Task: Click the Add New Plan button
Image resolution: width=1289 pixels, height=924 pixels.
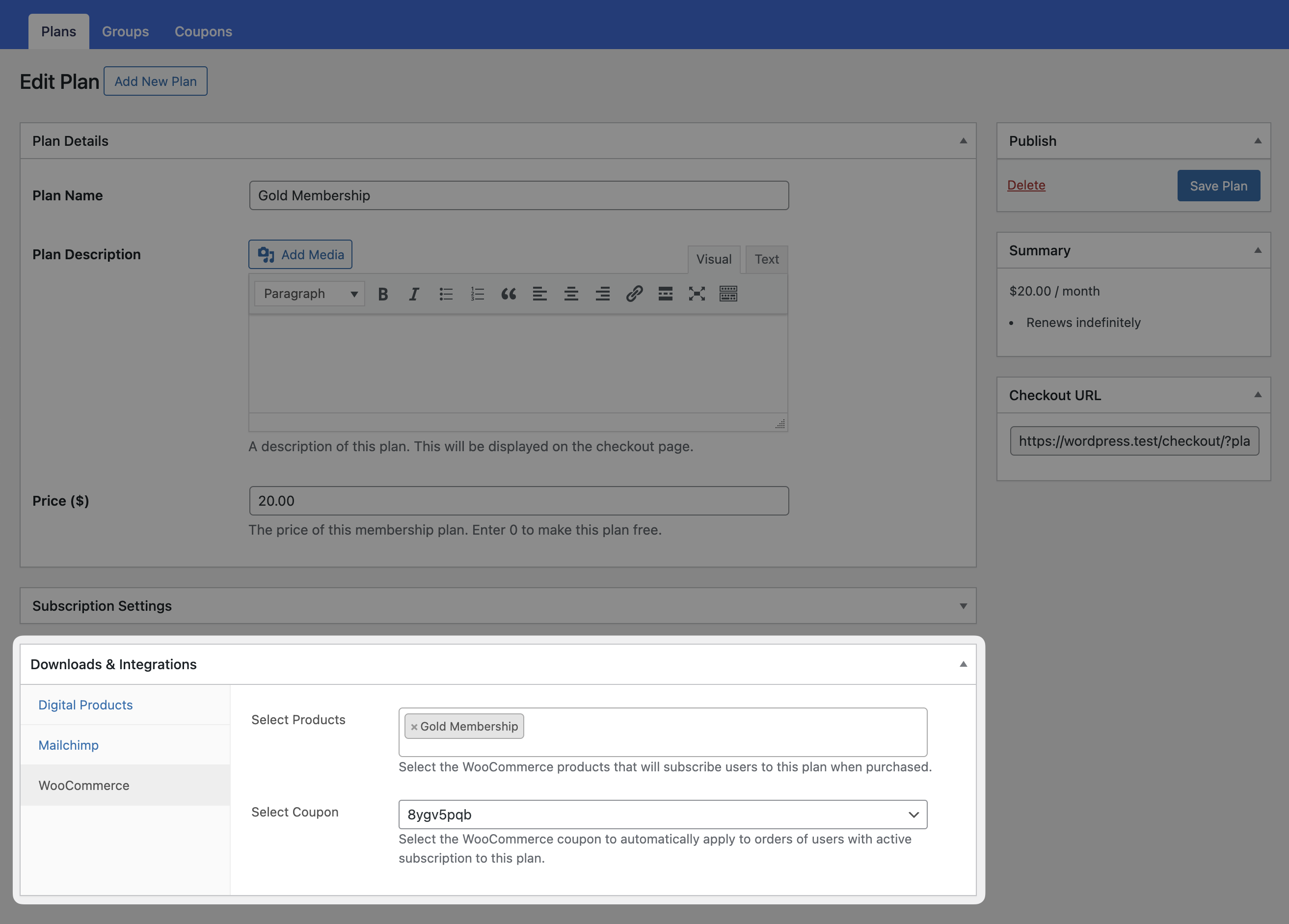Action: coord(156,82)
